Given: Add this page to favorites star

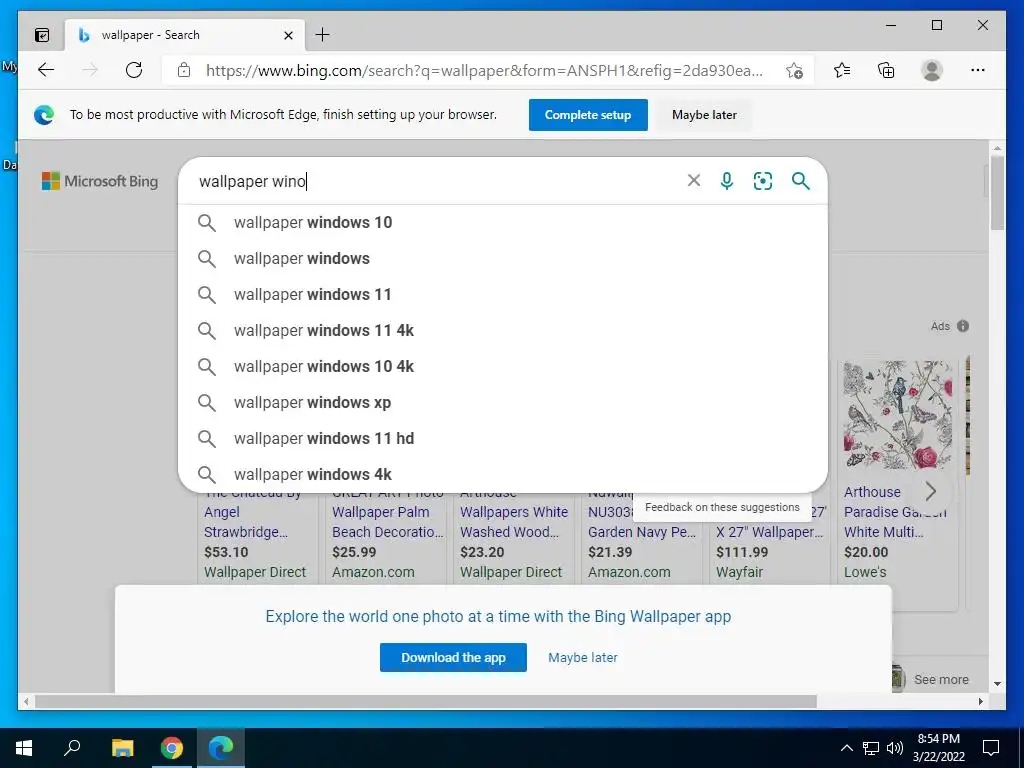Looking at the screenshot, I should point(794,71).
